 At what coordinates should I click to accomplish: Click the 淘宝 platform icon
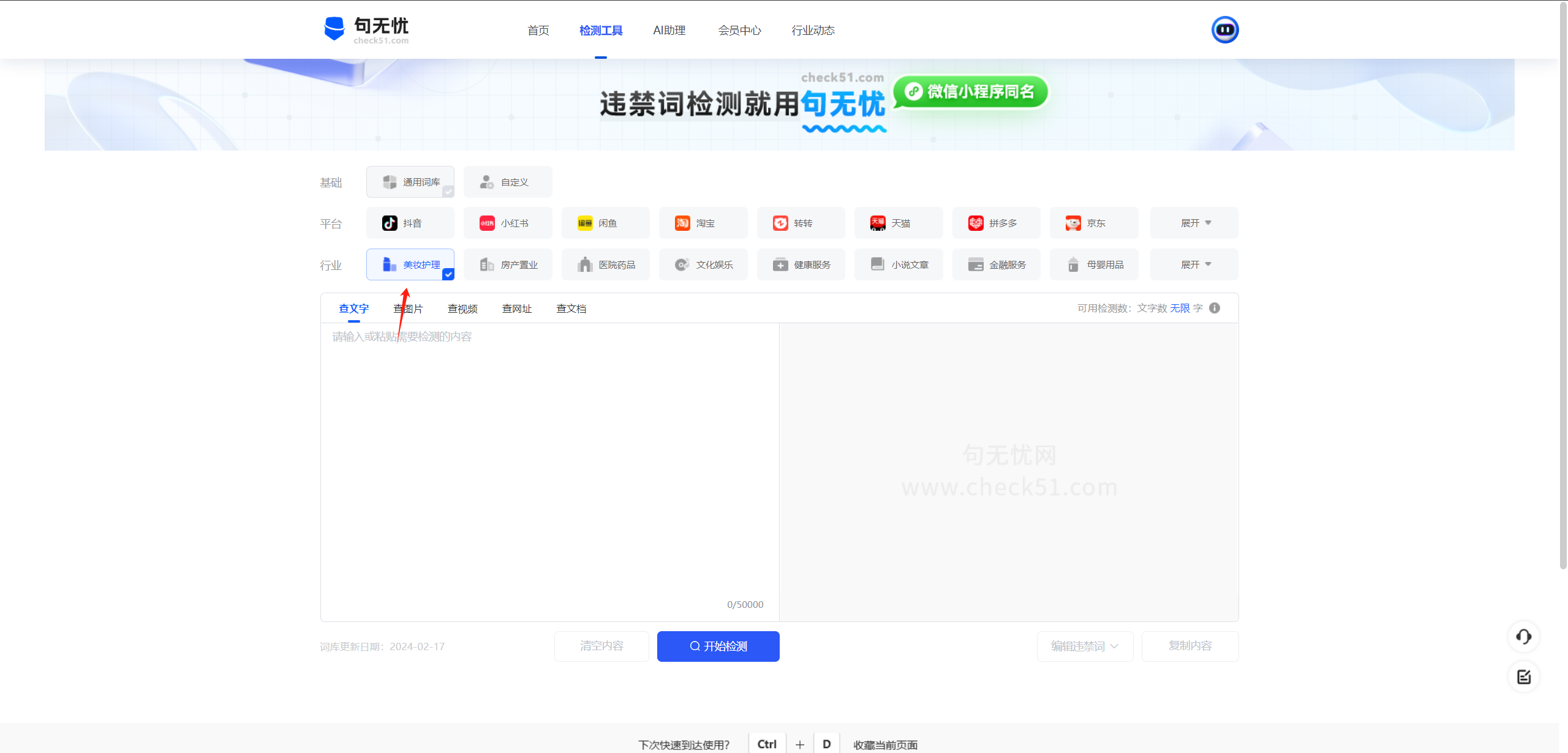(682, 223)
